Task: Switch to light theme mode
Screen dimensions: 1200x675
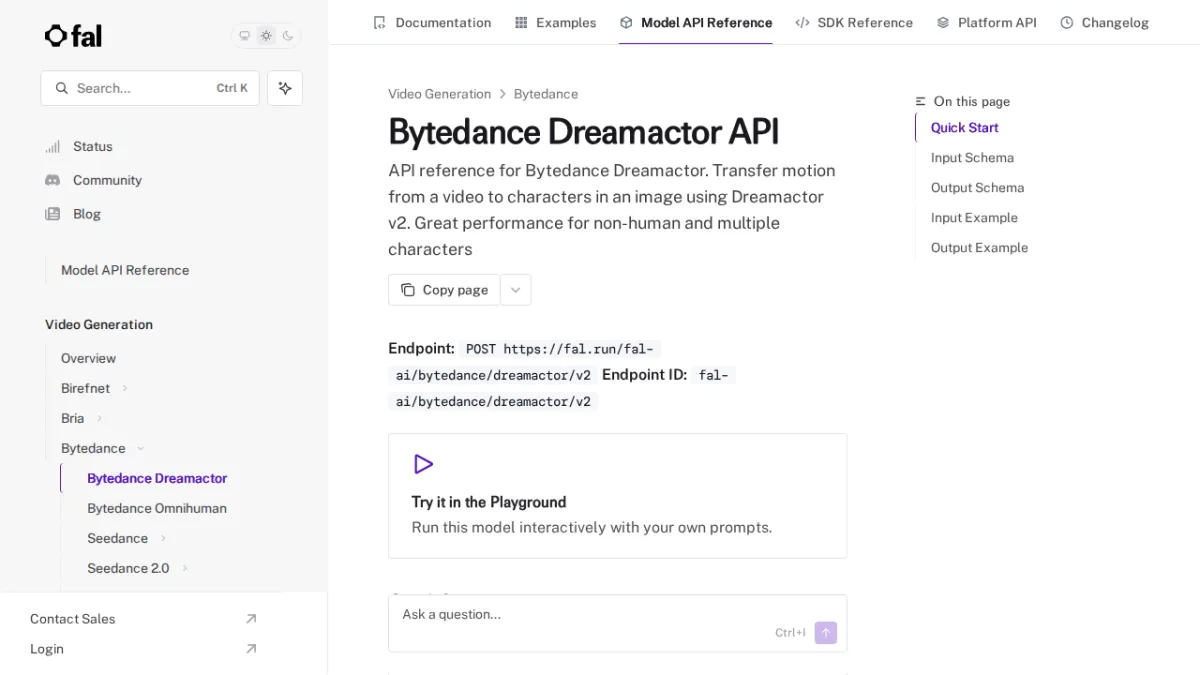Action: click(x=266, y=36)
